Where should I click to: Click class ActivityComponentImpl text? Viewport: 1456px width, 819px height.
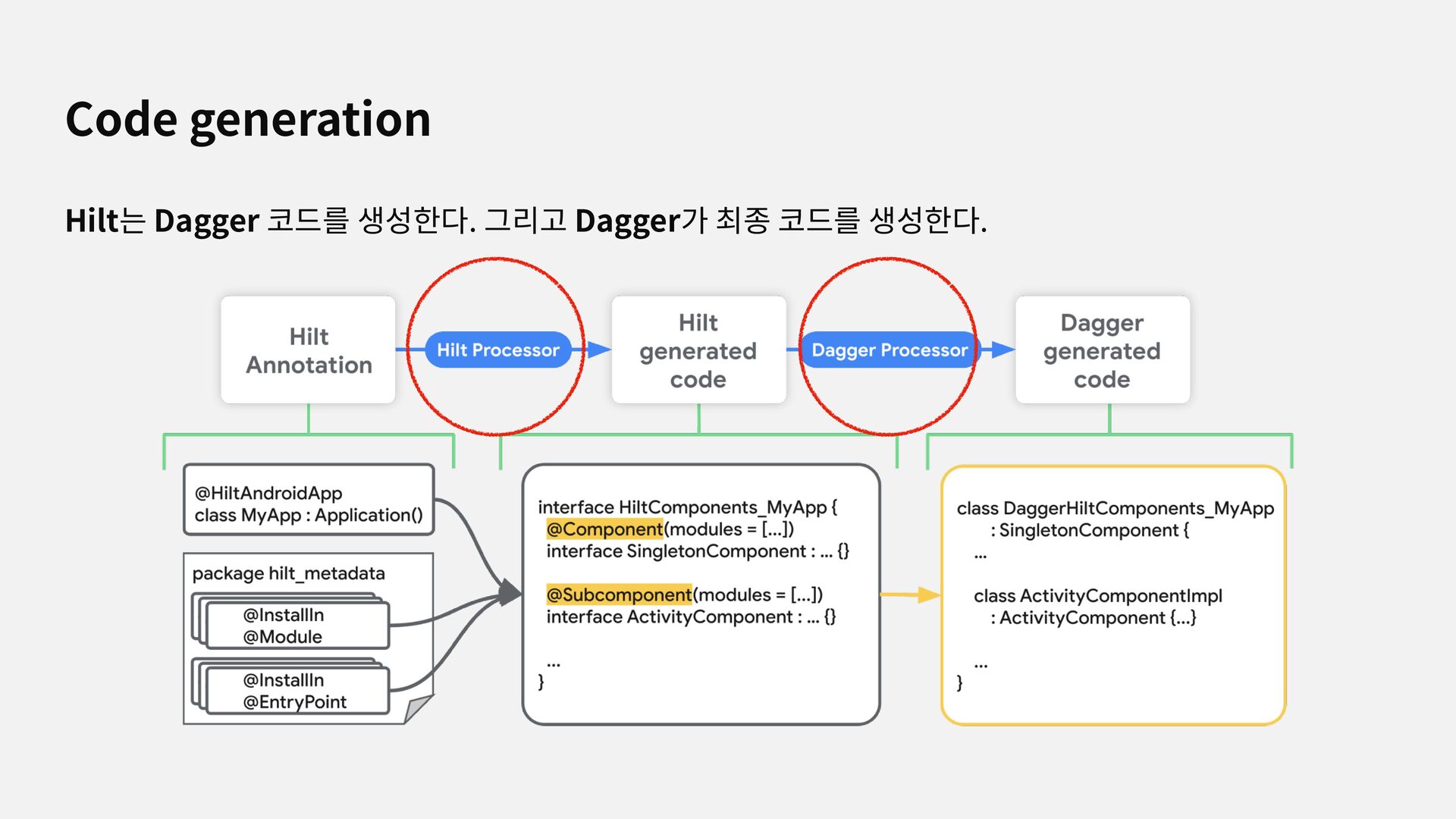coord(1097,595)
